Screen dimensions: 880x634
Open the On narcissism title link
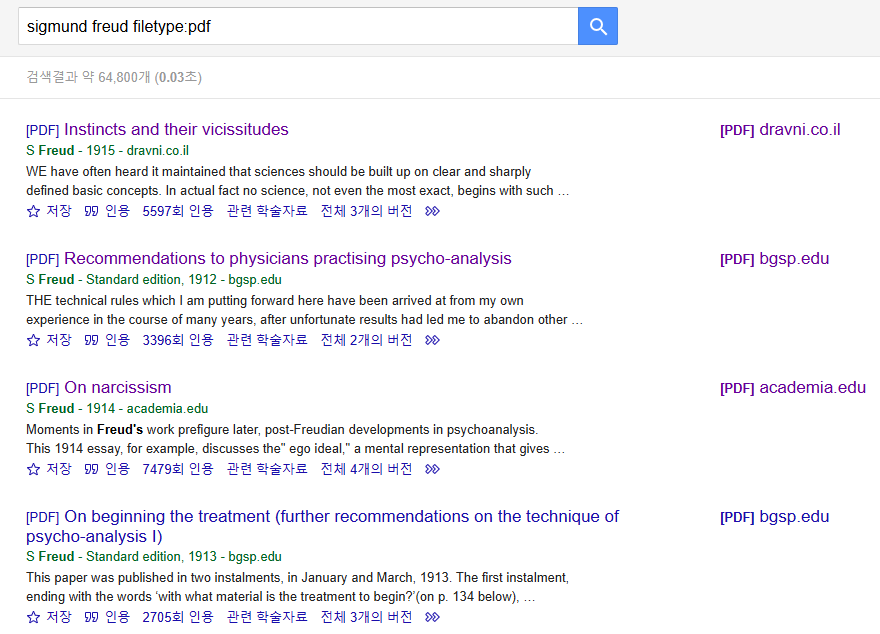[x=118, y=388]
